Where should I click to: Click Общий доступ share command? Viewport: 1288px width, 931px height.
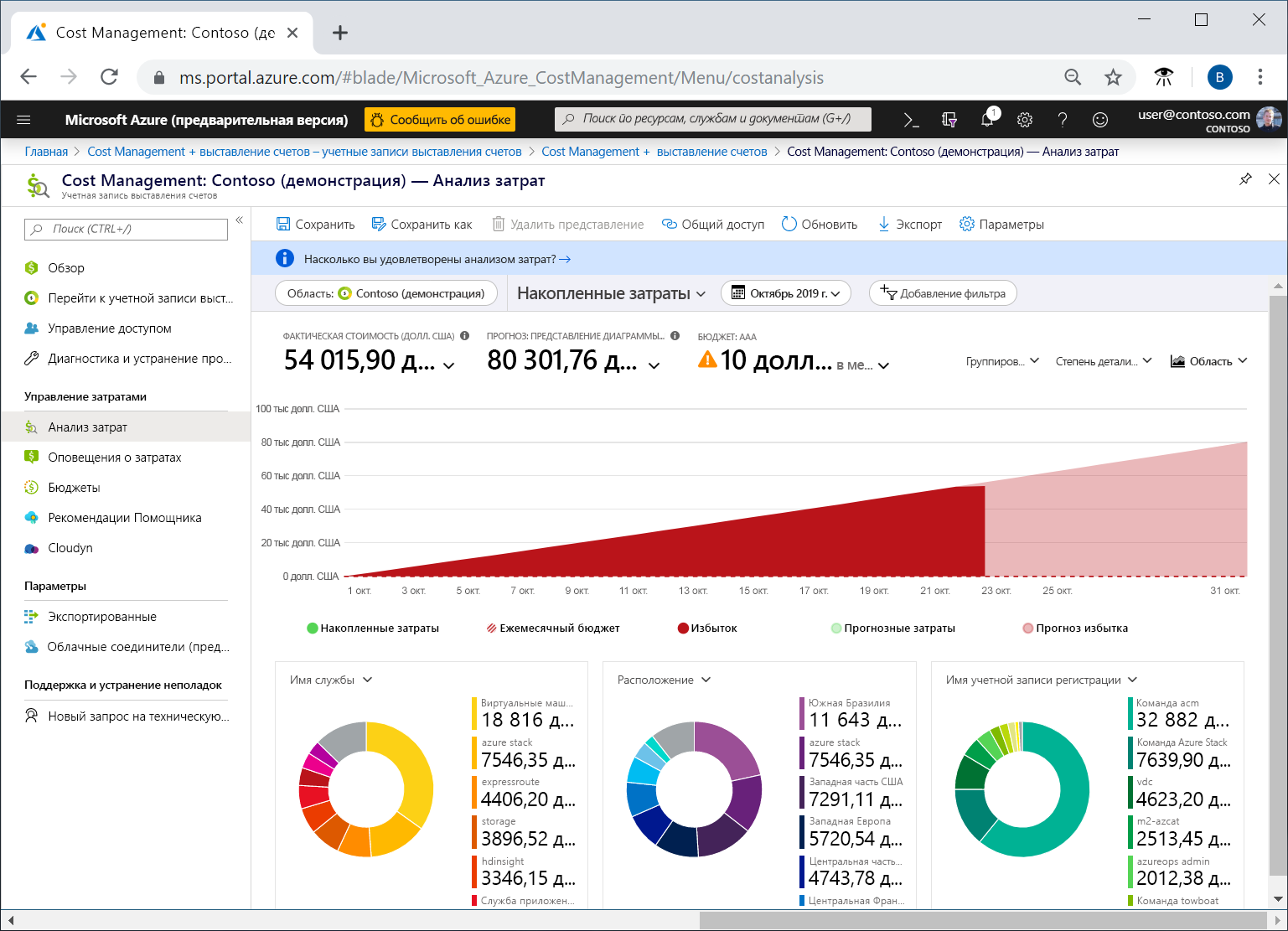(x=713, y=225)
